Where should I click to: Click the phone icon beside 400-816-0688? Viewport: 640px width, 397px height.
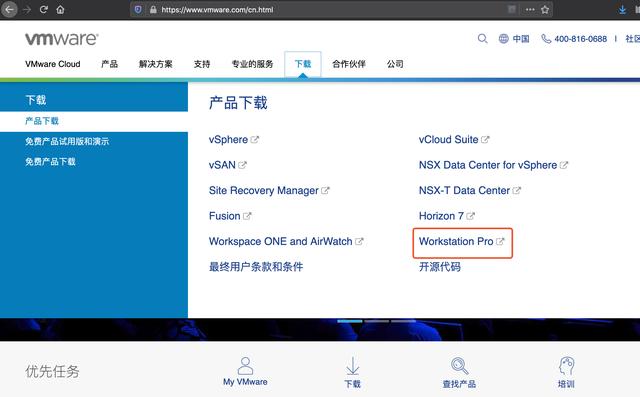(x=546, y=39)
